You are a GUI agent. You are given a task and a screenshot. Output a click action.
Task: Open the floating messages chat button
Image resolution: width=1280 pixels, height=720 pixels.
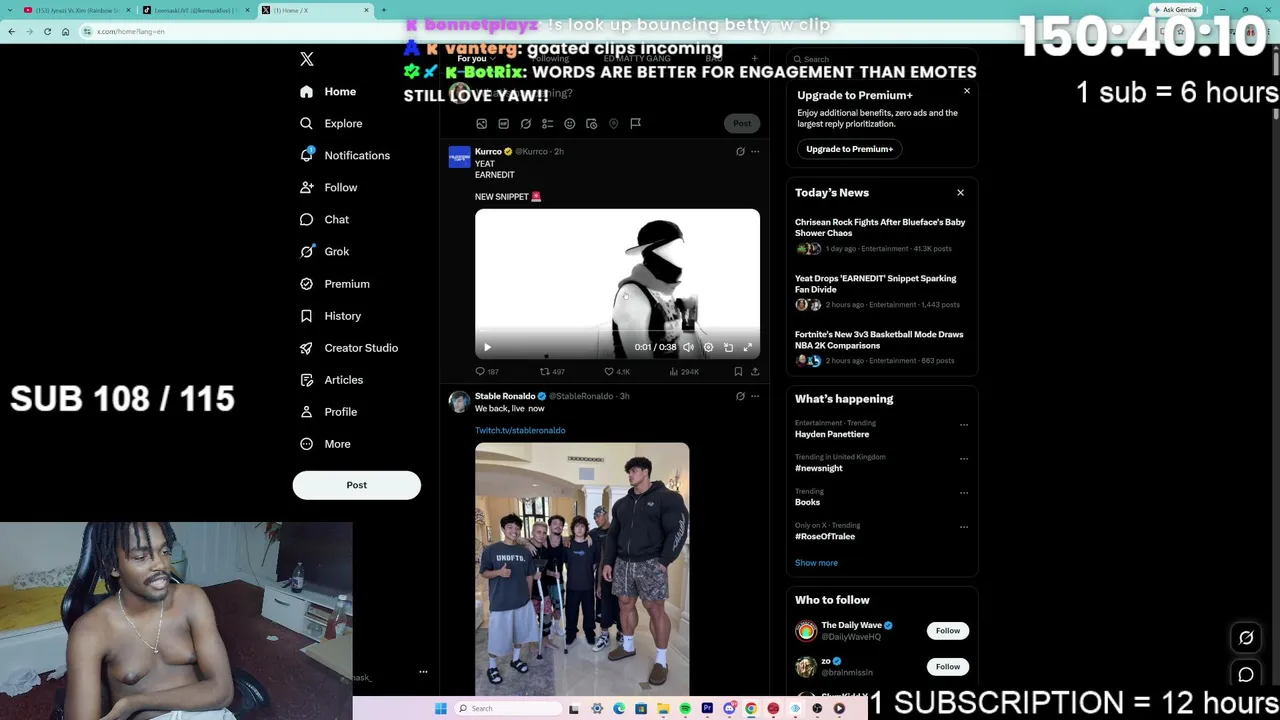pos(1246,675)
